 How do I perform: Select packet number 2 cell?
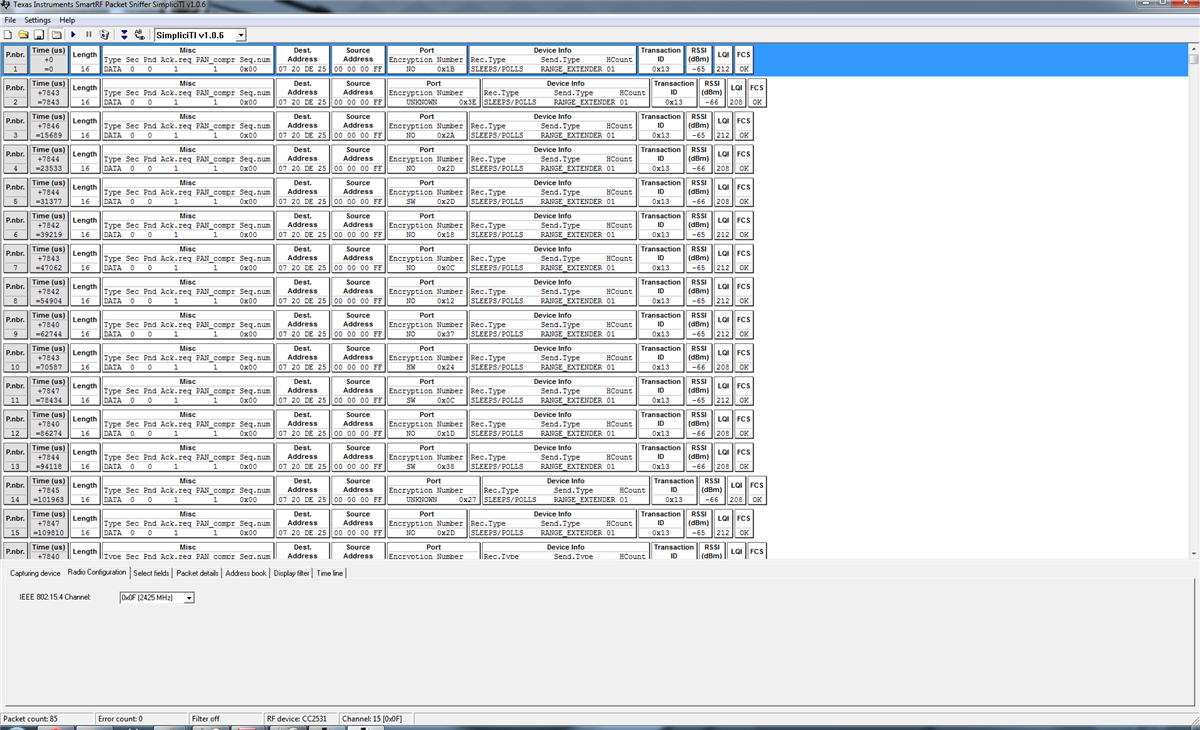coord(15,92)
